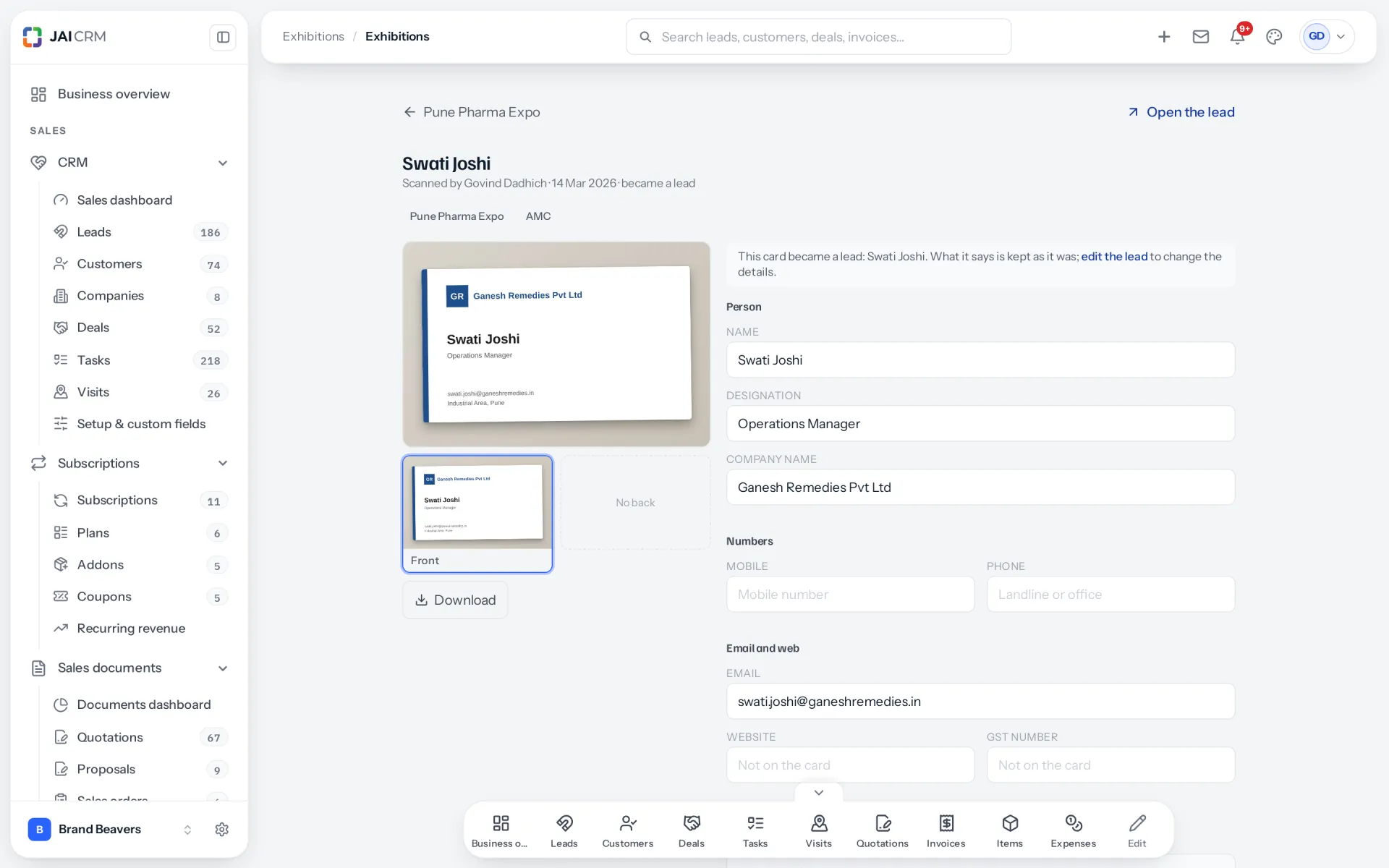1389x868 pixels.
Task: Download the business card image
Action: coord(455,600)
